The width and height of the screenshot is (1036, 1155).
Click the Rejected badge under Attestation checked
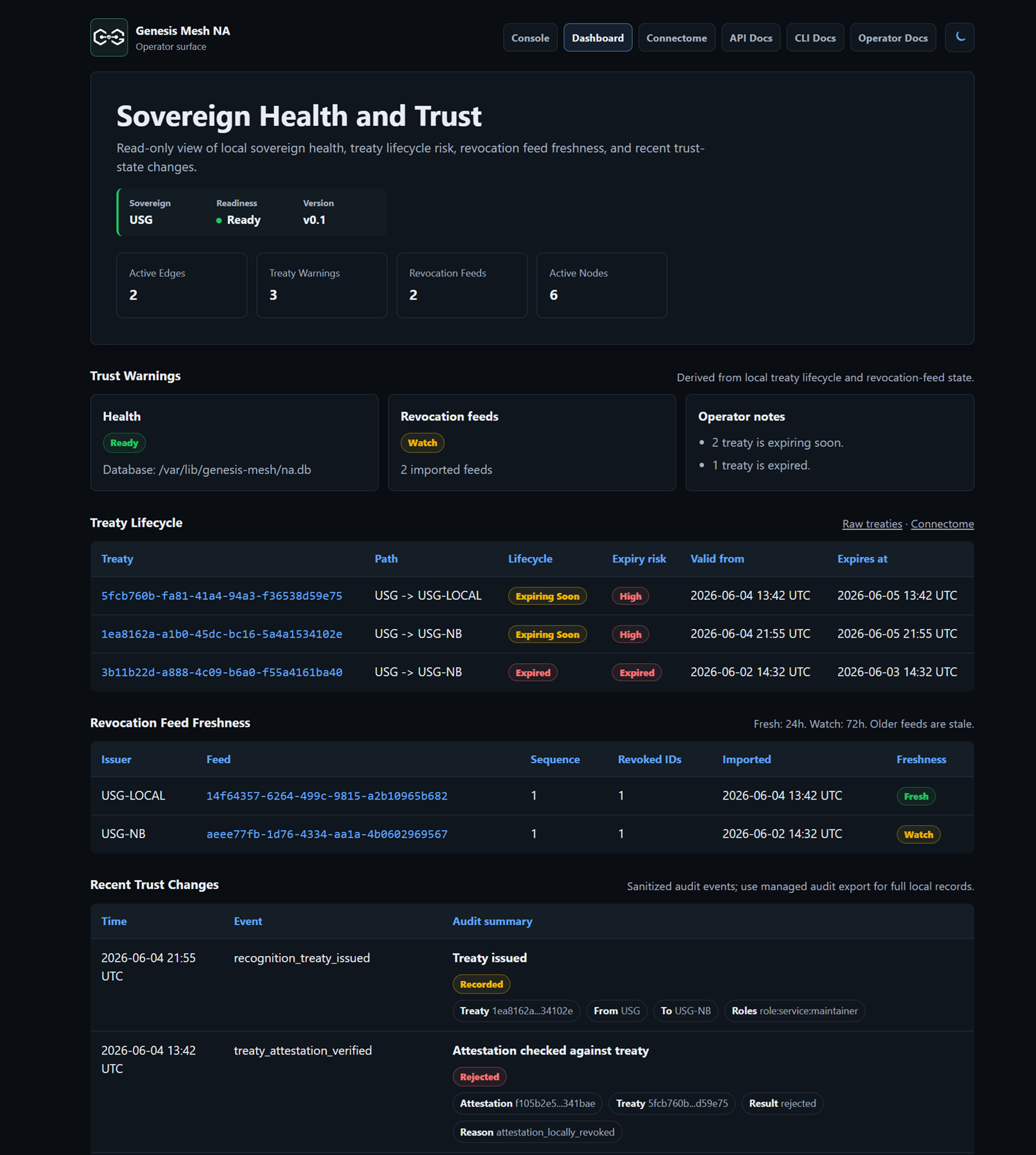[x=480, y=1077]
